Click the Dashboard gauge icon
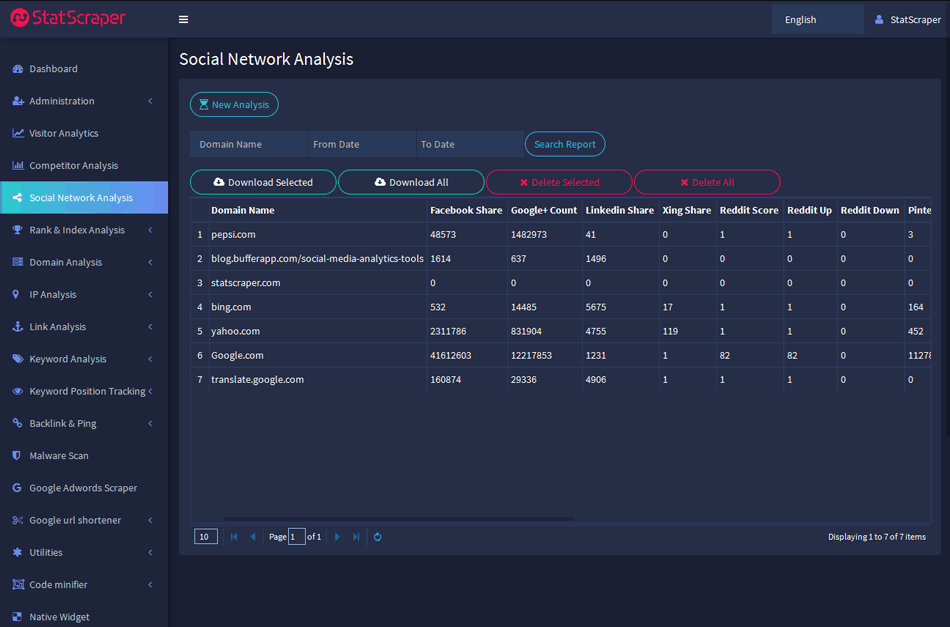950x627 pixels. pos(18,69)
